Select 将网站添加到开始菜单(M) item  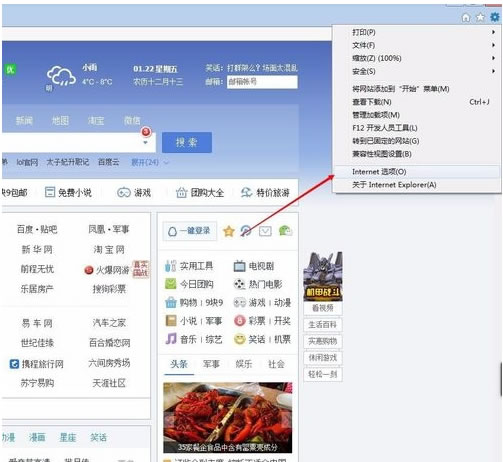[417, 89]
